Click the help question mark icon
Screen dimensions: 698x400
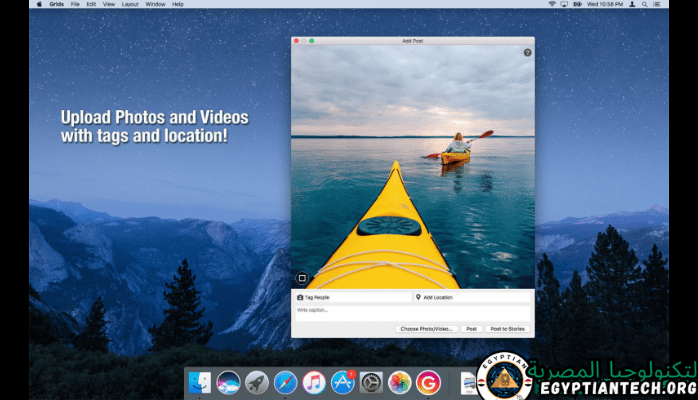tap(527, 52)
